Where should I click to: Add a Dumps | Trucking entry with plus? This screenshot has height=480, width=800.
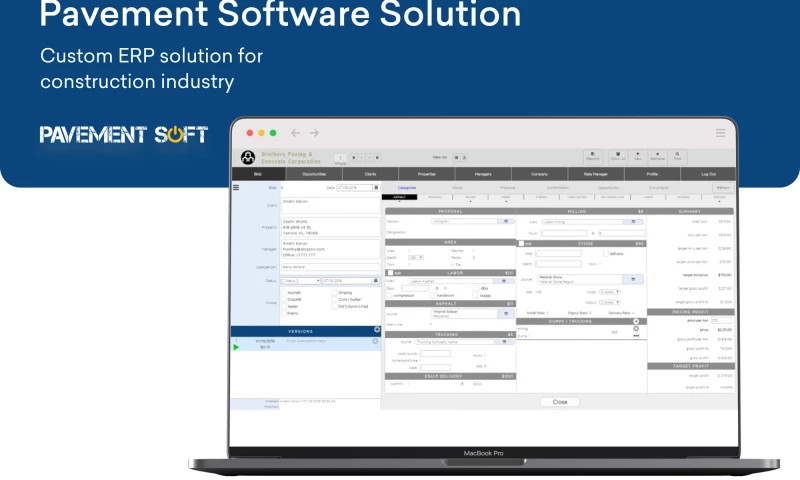pos(636,321)
